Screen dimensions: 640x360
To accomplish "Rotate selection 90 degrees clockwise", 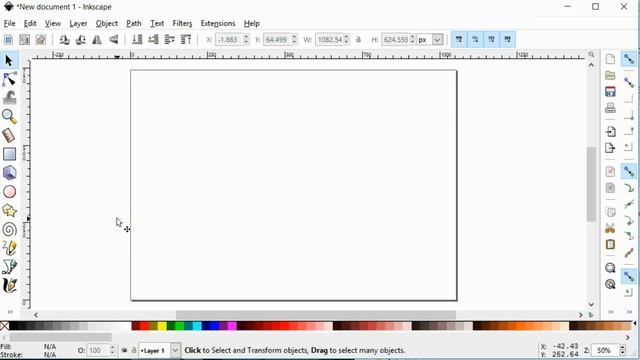I will click(x=80, y=40).
